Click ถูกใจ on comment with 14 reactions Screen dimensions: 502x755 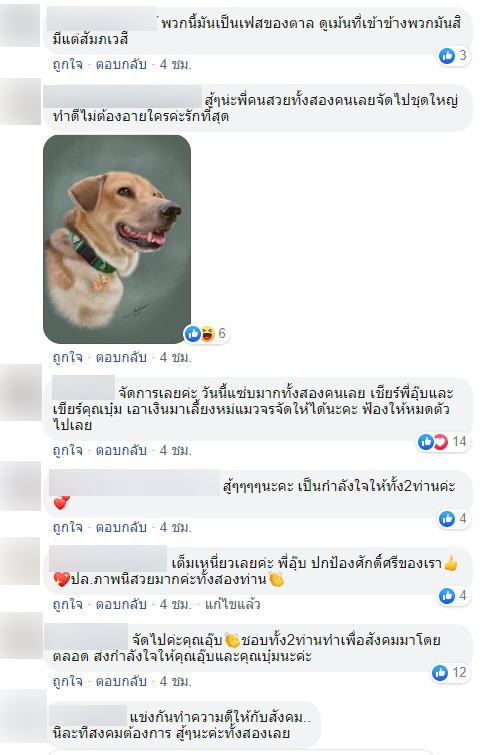(x=67, y=450)
